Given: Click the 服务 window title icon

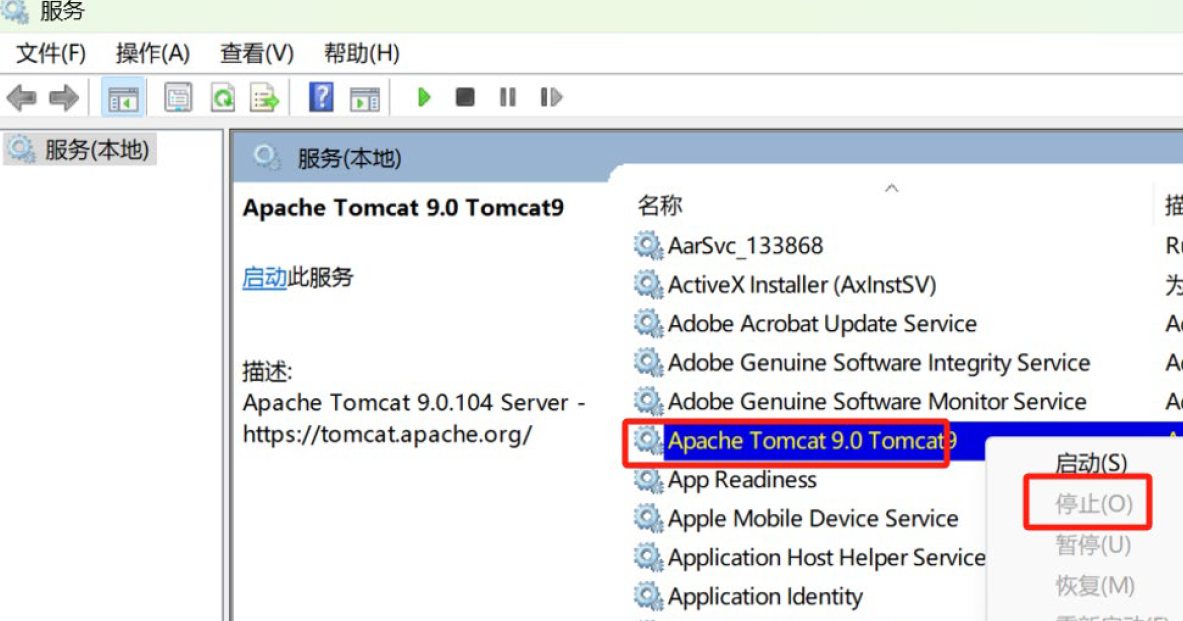Looking at the screenshot, I should [x=15, y=11].
